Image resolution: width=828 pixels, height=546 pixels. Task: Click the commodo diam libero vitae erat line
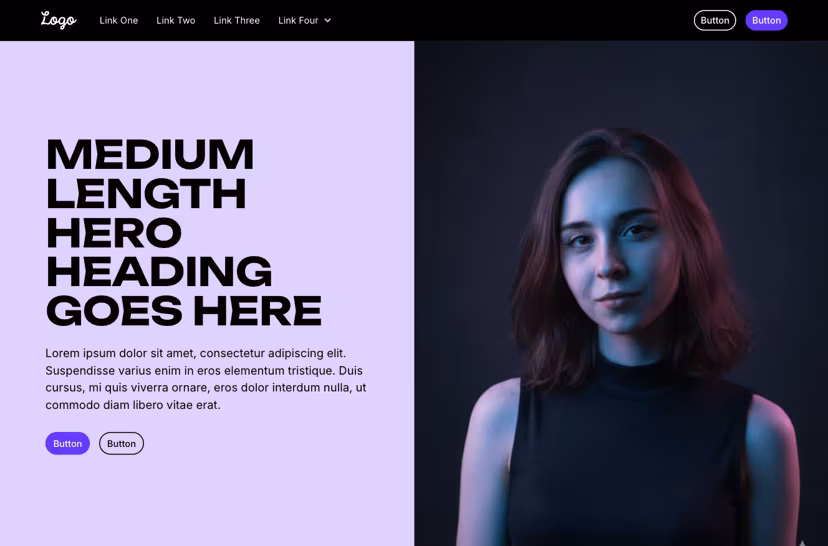133,405
